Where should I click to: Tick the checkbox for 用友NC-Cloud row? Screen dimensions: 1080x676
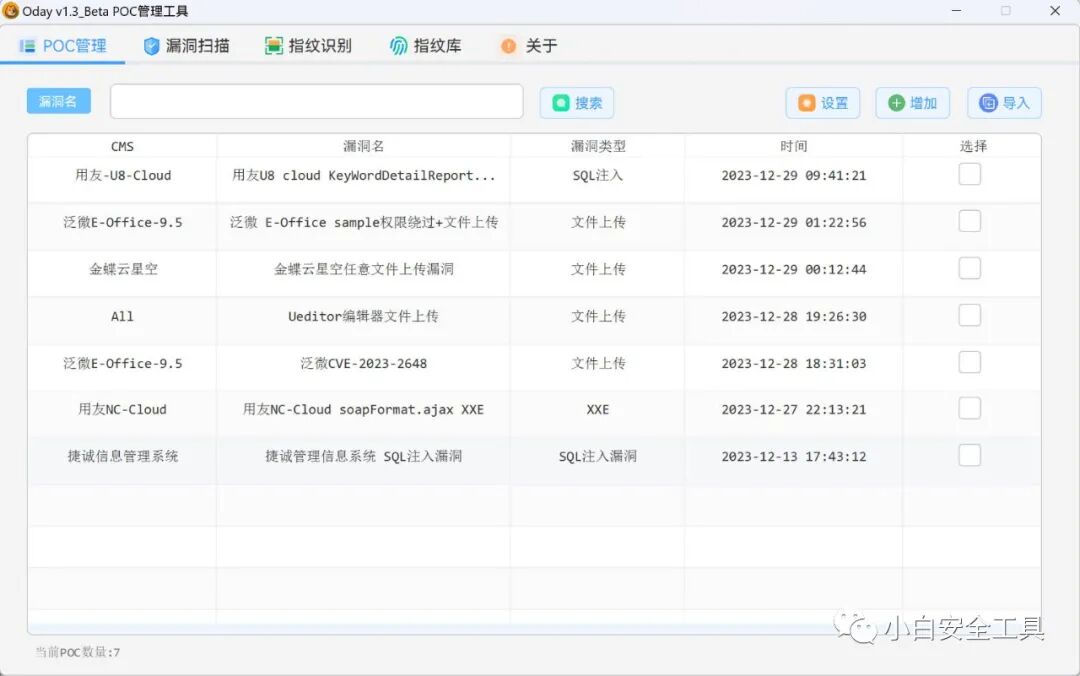(x=970, y=408)
